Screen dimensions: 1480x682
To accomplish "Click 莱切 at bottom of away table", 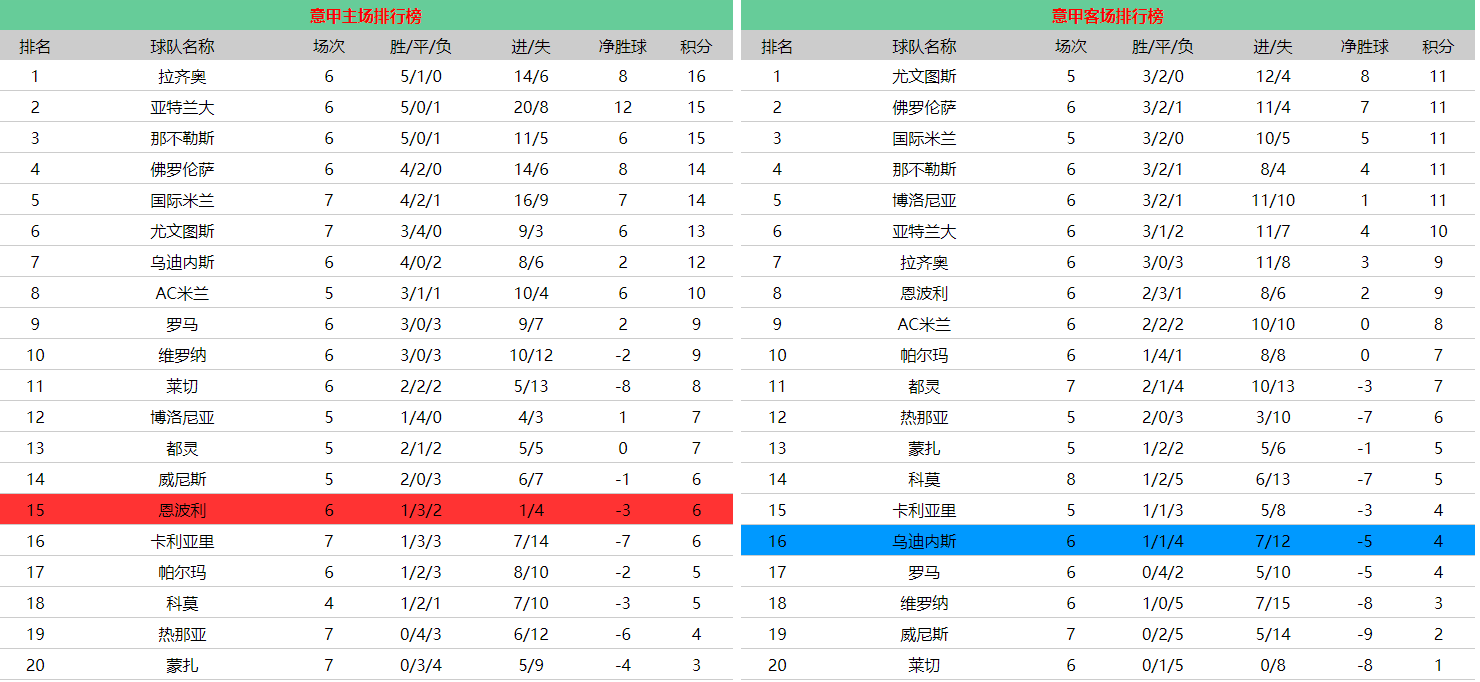I will click(924, 665).
